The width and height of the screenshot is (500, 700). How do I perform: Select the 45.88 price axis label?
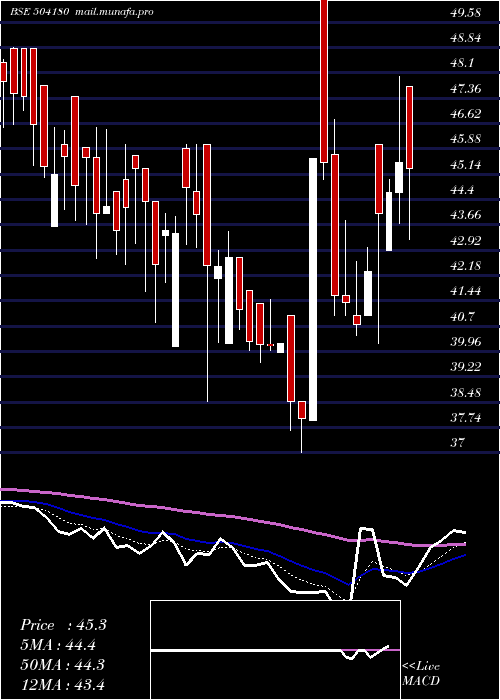tap(465, 139)
